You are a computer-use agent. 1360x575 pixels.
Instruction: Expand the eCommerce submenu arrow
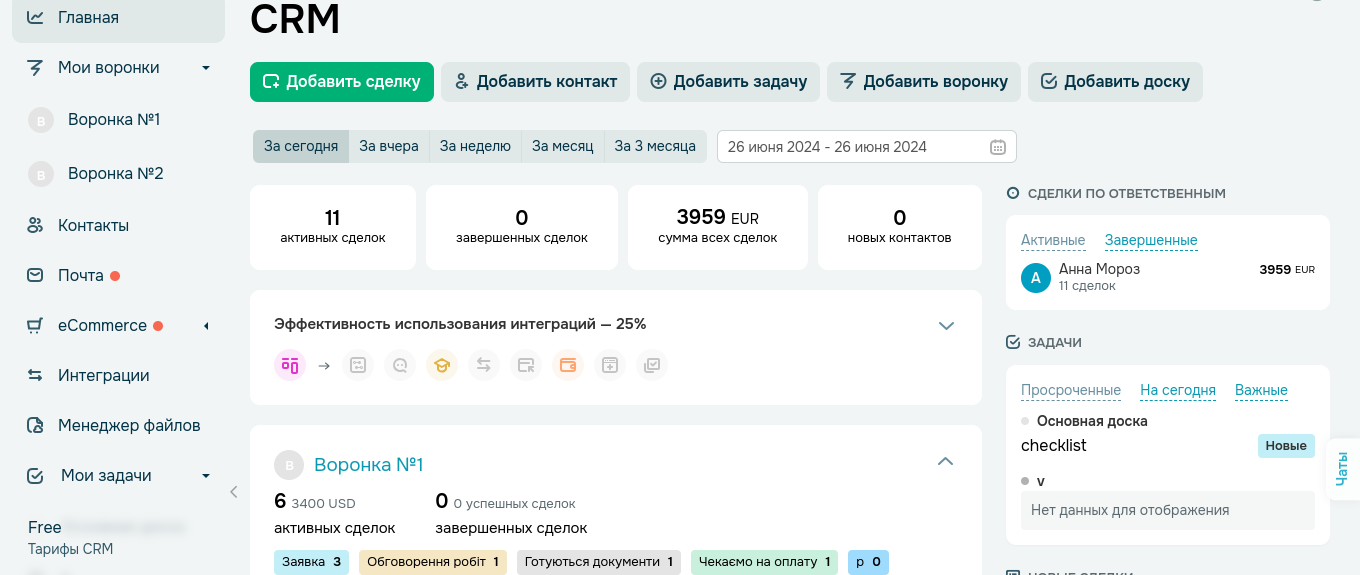206,326
